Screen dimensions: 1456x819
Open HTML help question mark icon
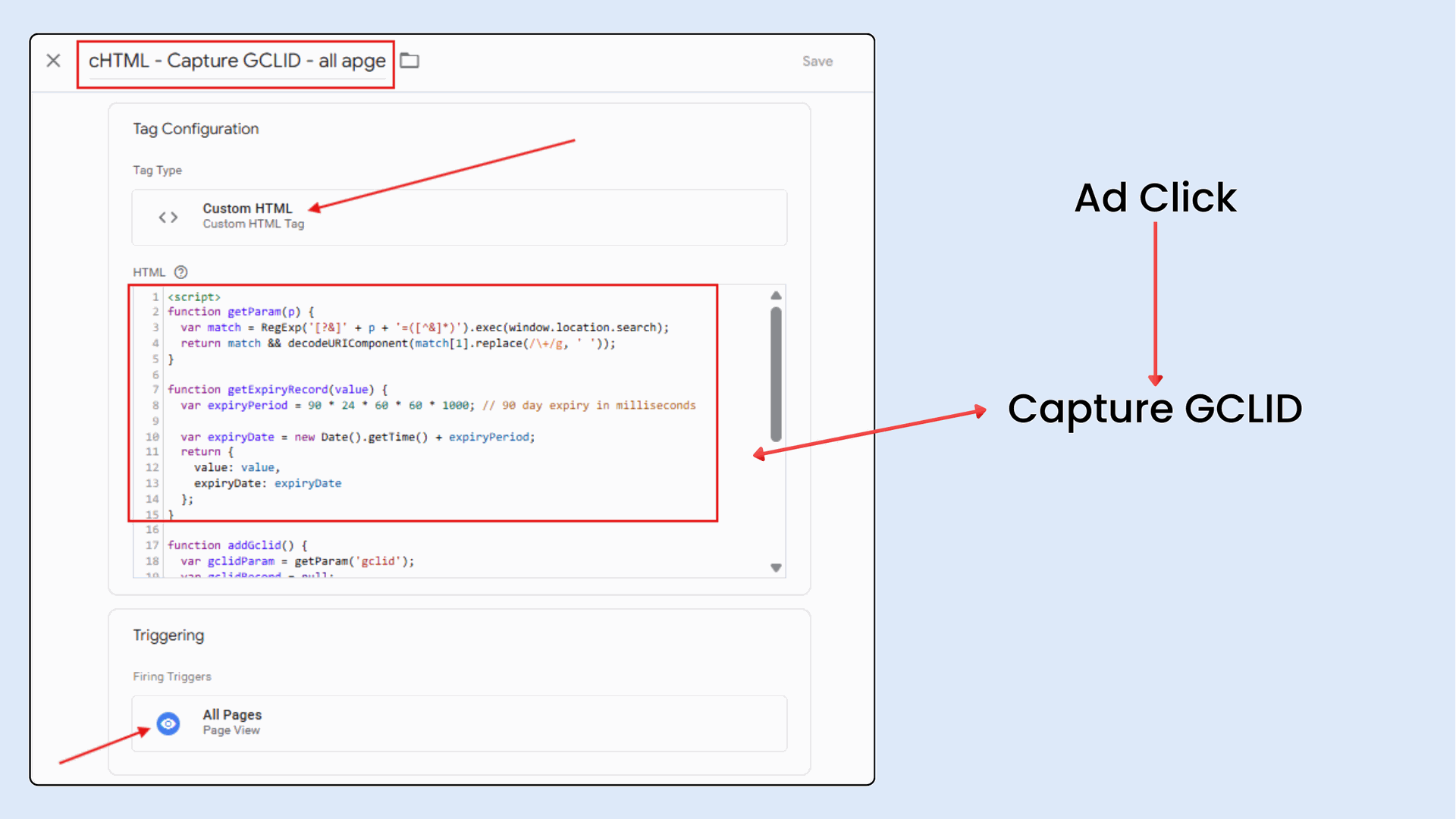point(180,272)
